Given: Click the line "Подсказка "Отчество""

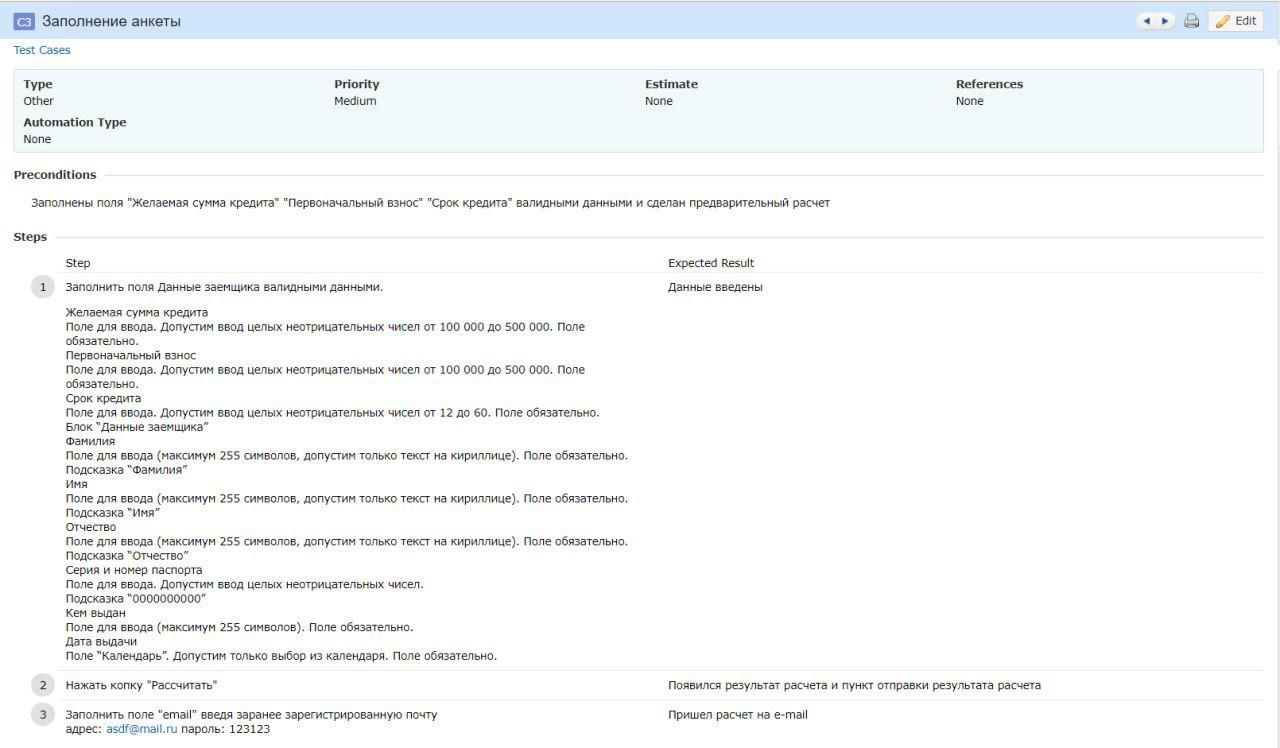Looking at the screenshot, I should [127, 556].
